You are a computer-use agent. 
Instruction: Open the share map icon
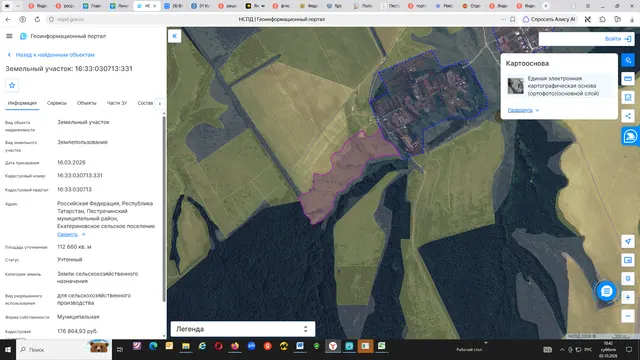coord(628,116)
